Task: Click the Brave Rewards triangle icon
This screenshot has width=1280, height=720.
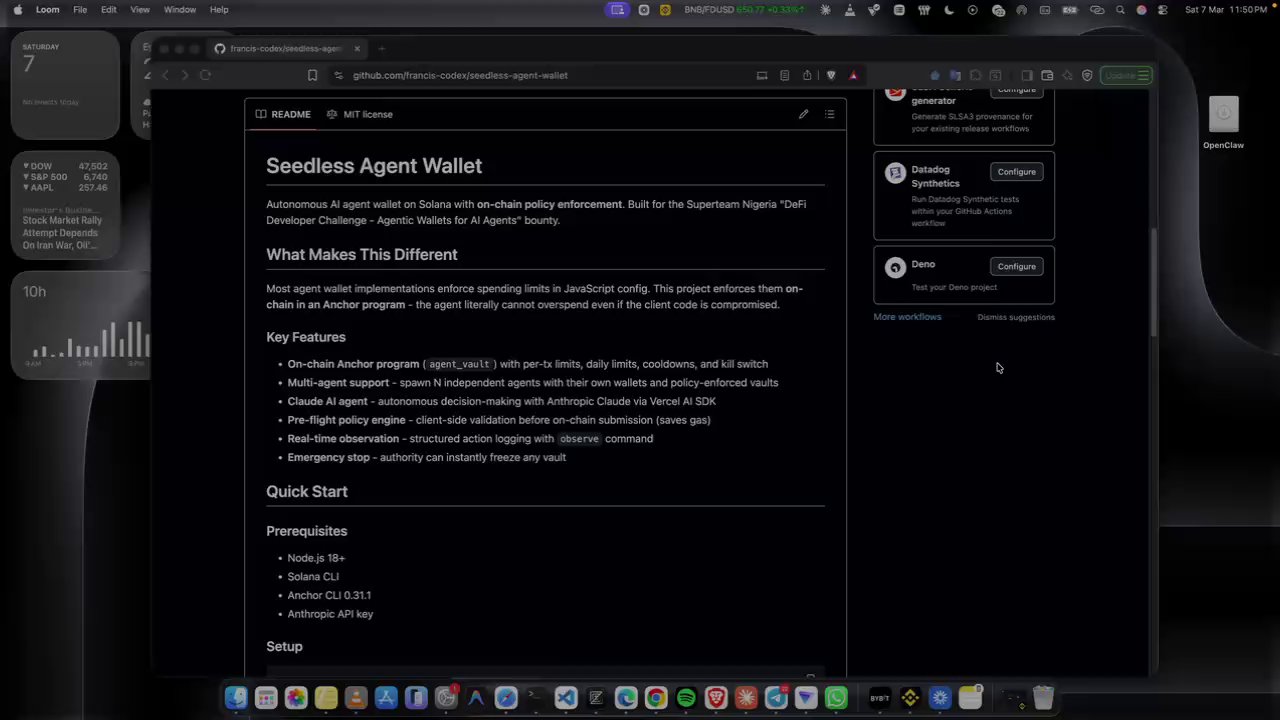Action: 853,75
